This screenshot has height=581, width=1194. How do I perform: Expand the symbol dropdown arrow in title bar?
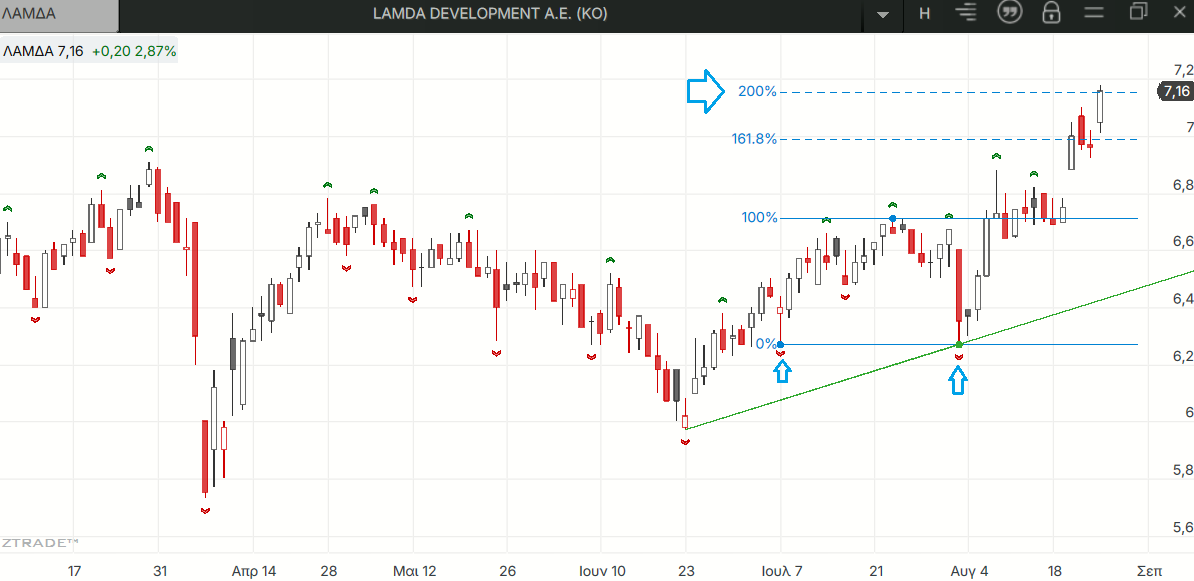[x=883, y=14]
